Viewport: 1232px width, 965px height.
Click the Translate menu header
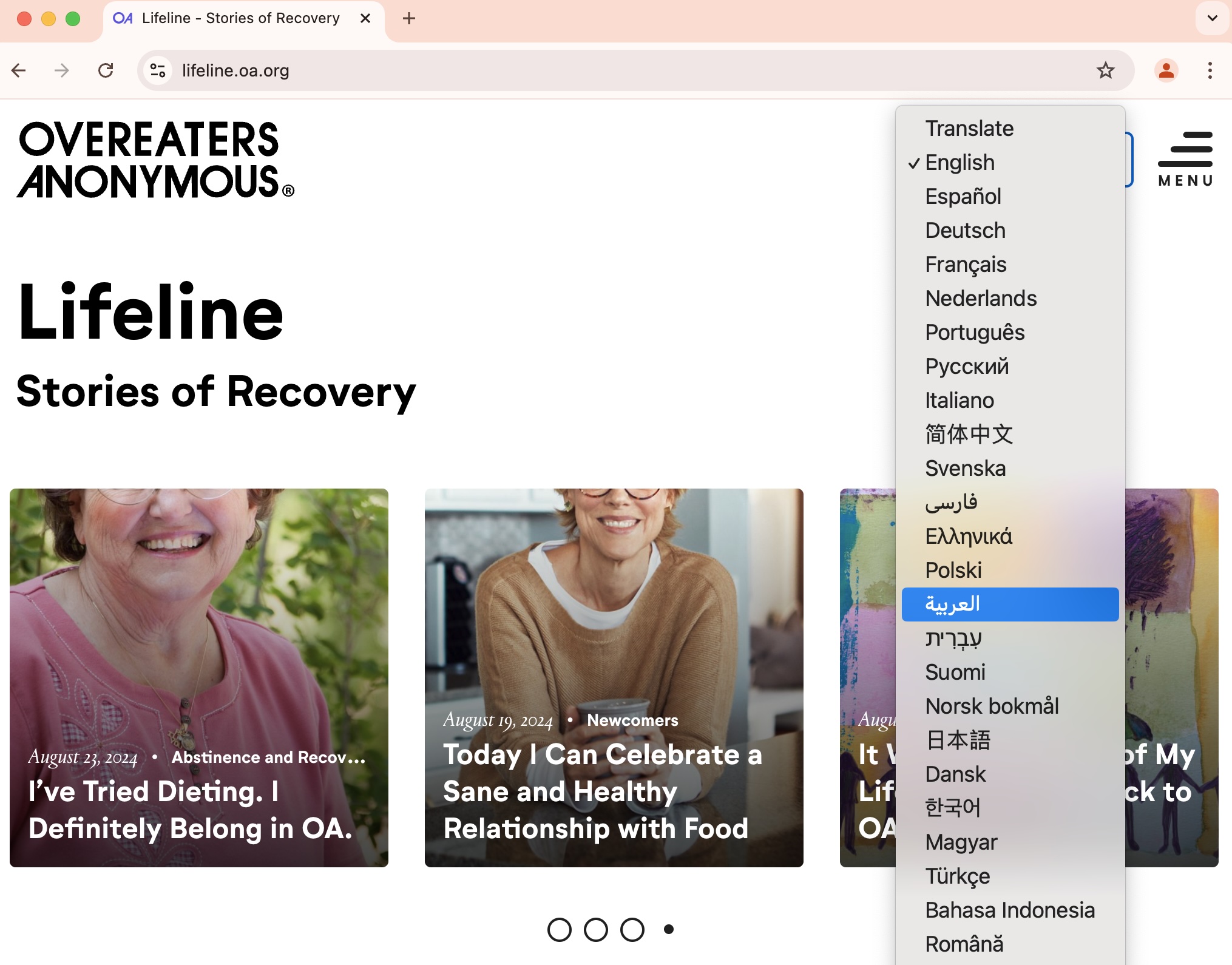coord(969,128)
